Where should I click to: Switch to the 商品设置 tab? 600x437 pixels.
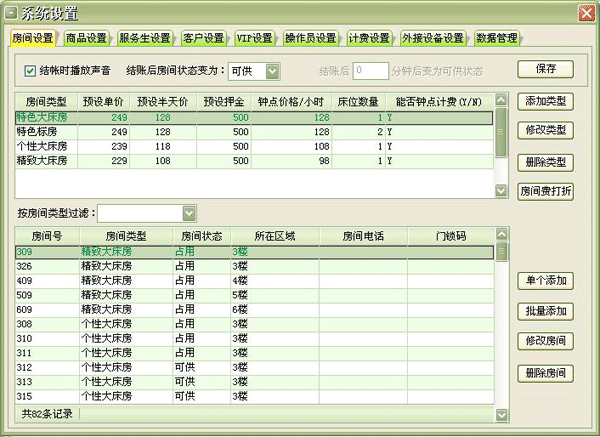click(87, 38)
